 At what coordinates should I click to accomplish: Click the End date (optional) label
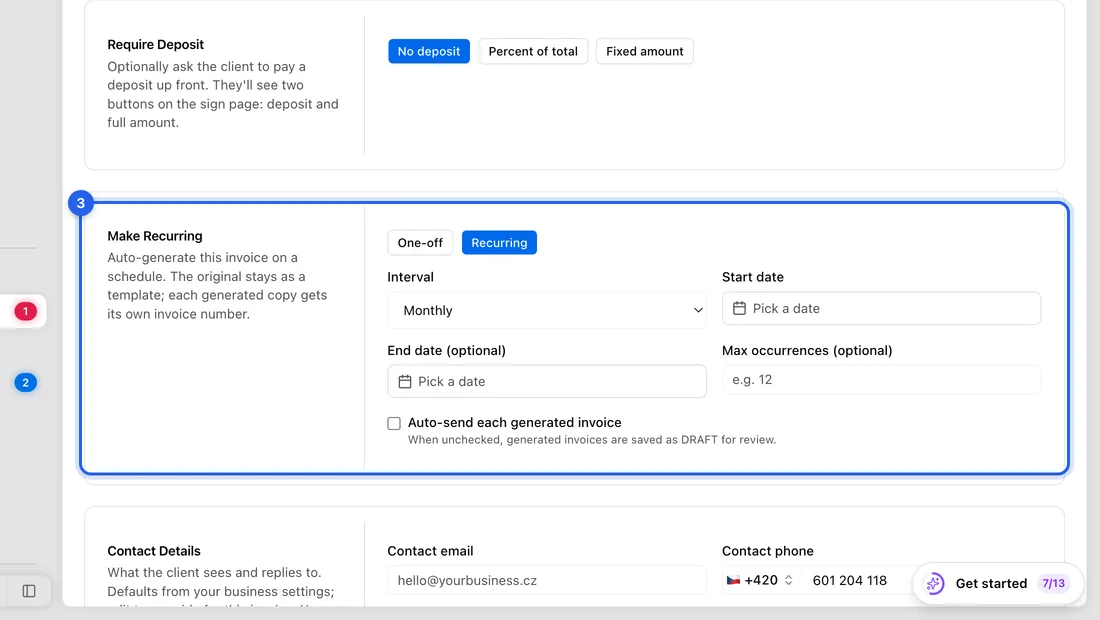tap(446, 351)
